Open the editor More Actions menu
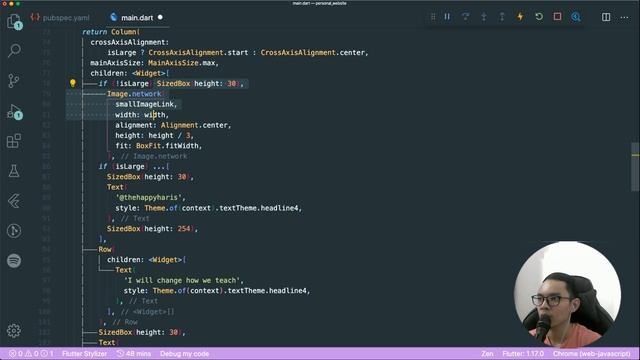This screenshot has width=640, height=360. 624,17
